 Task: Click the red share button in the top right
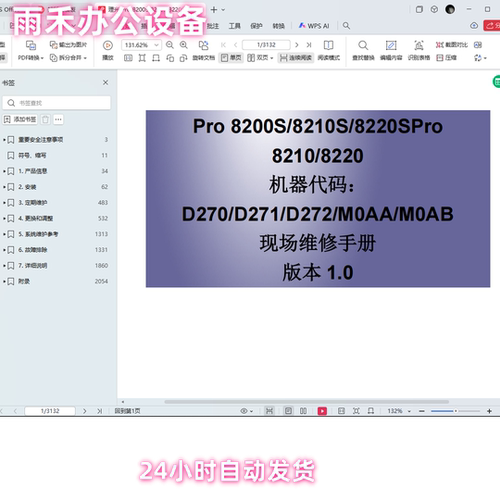pyautogui.click(x=492, y=26)
